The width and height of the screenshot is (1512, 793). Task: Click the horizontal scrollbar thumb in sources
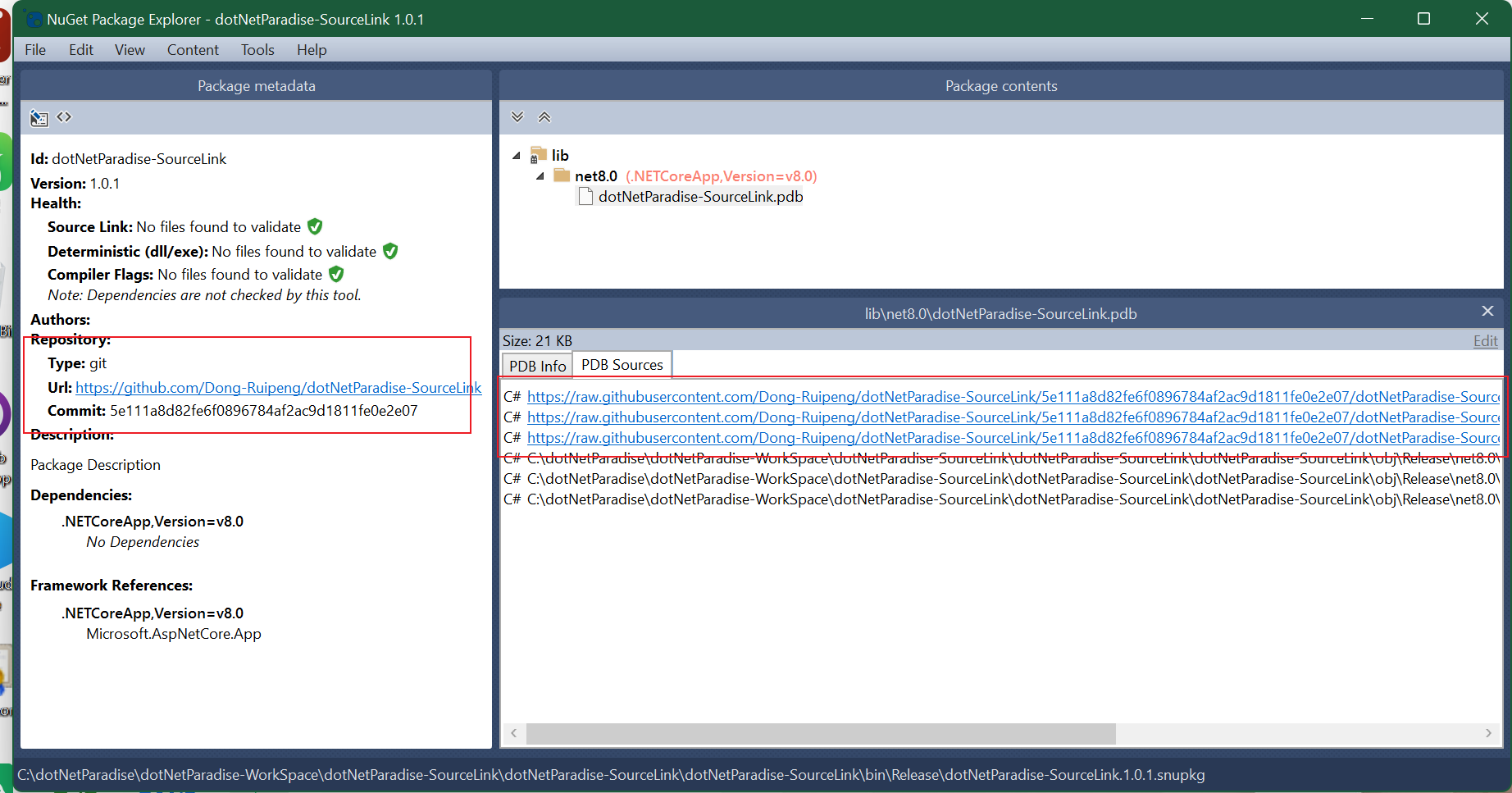(x=821, y=733)
